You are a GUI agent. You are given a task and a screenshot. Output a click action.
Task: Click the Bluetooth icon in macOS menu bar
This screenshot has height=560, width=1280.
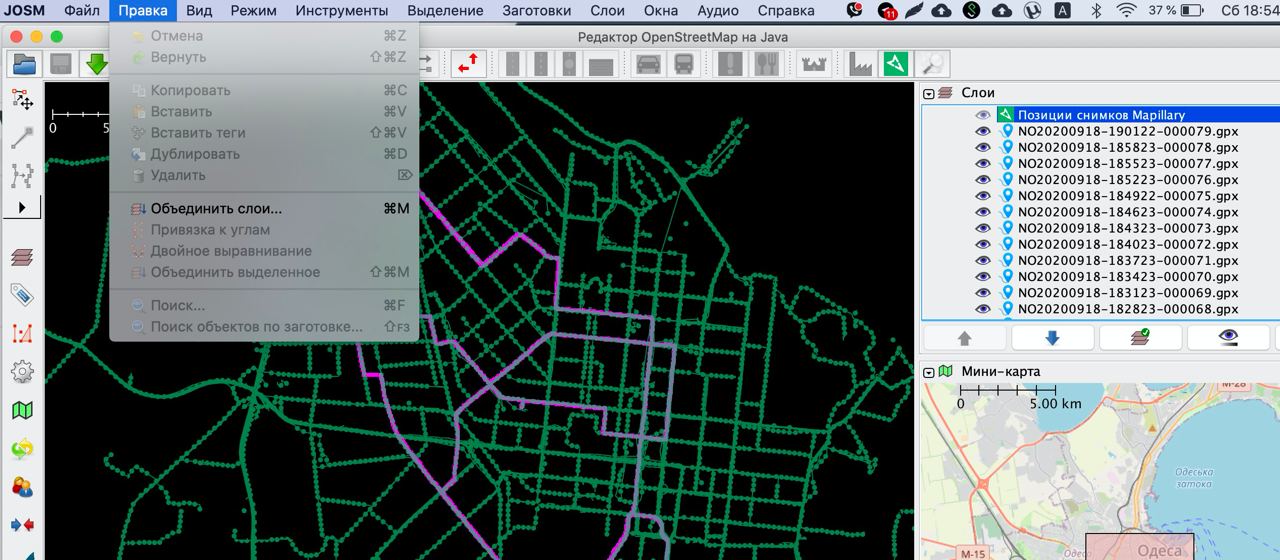point(1095,11)
